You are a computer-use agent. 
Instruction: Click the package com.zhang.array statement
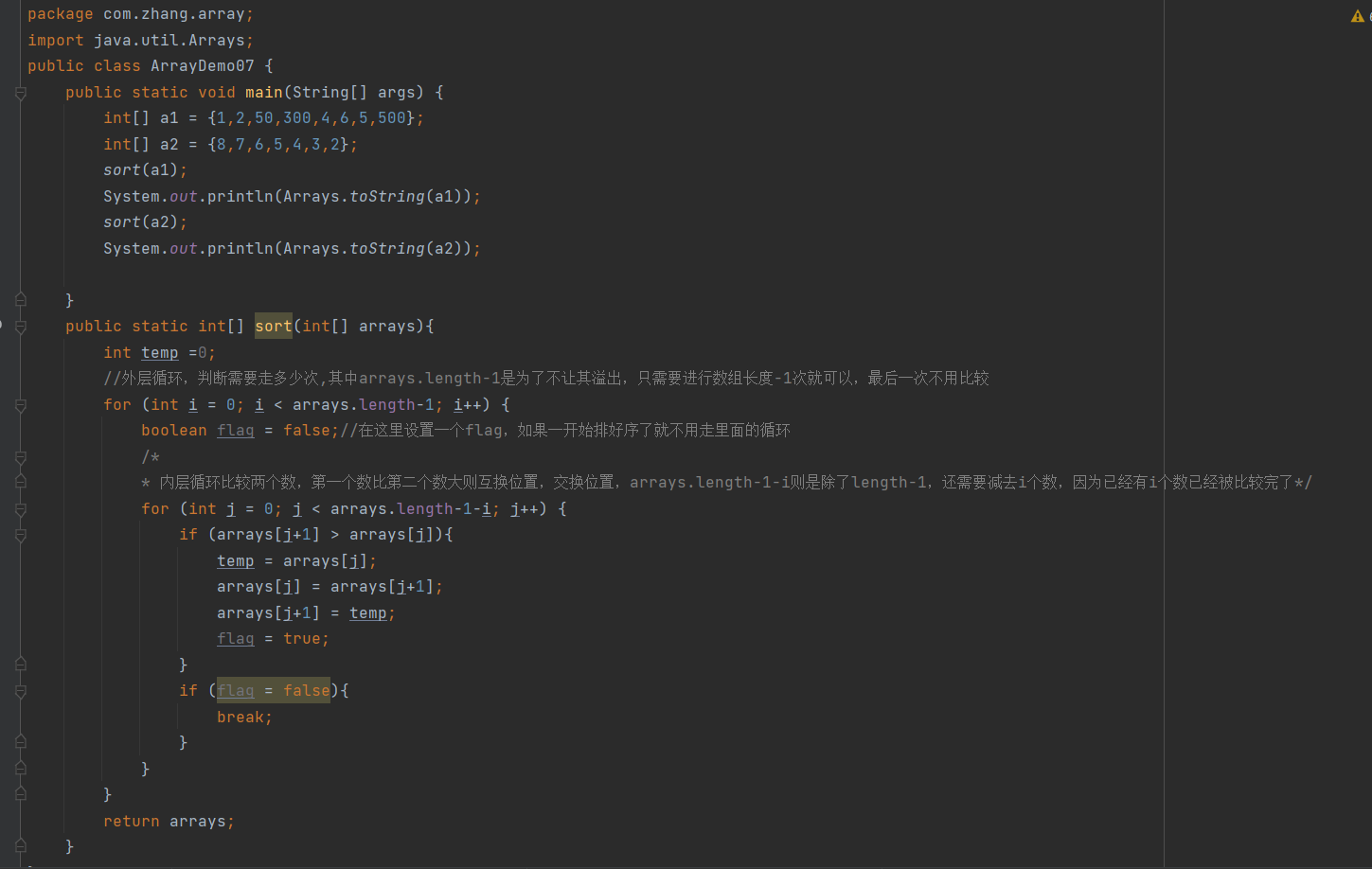140,14
